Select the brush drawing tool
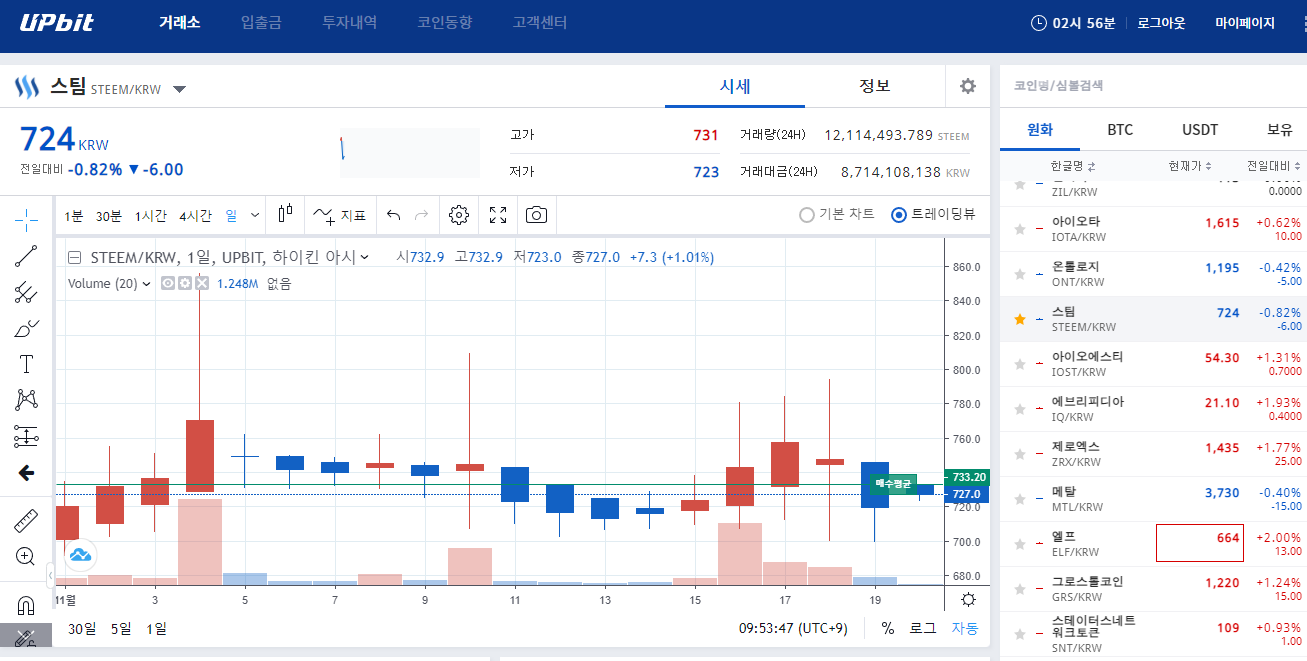The width and height of the screenshot is (1307, 661). (27, 328)
